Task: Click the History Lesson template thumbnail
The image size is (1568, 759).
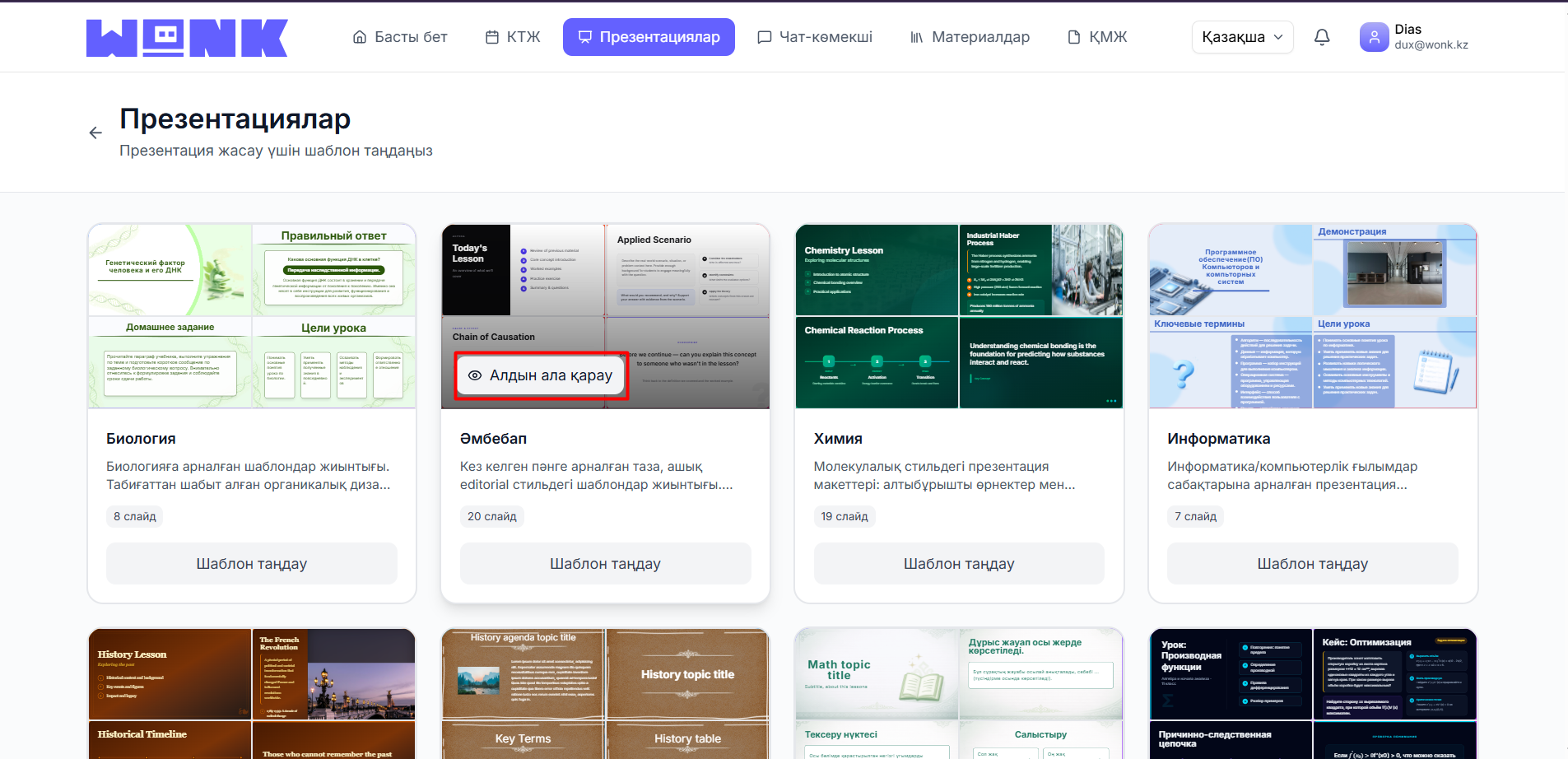Action: coord(251,693)
